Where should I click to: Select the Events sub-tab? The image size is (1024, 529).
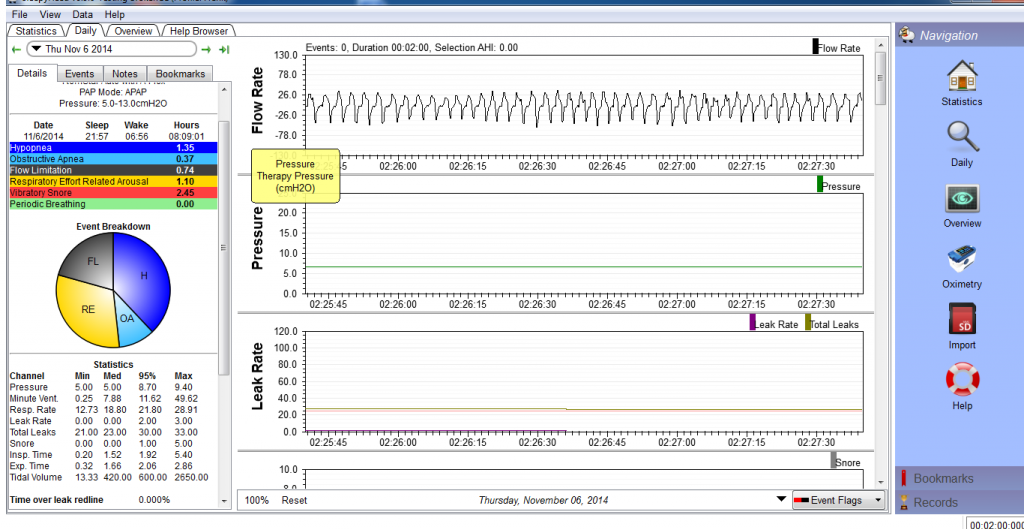[80, 74]
